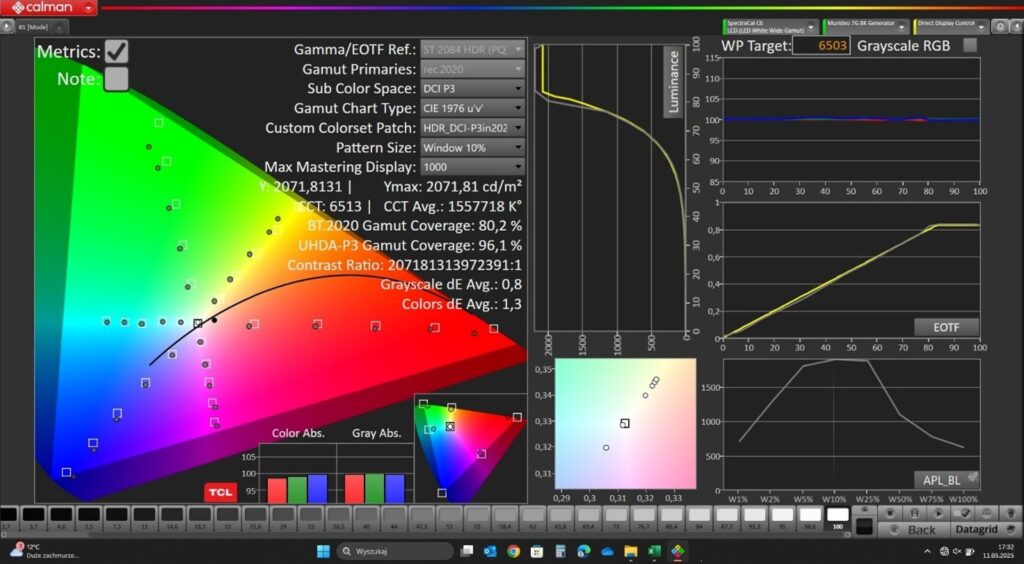Screen dimensions: 1024x564
Task: Click the white point marker on CIE chart
Action: click(198, 323)
